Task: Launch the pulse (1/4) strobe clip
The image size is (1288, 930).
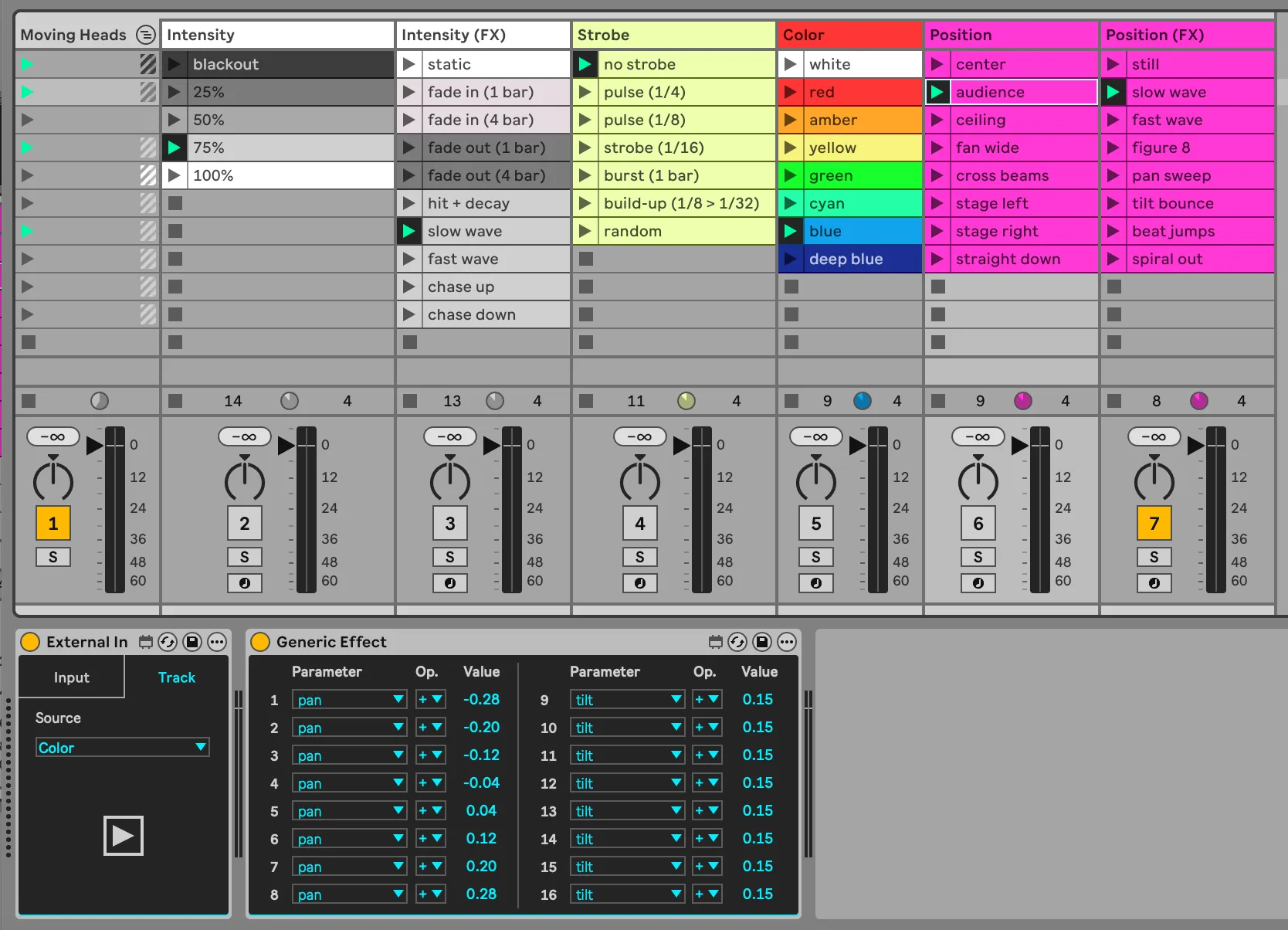Action: (585, 92)
